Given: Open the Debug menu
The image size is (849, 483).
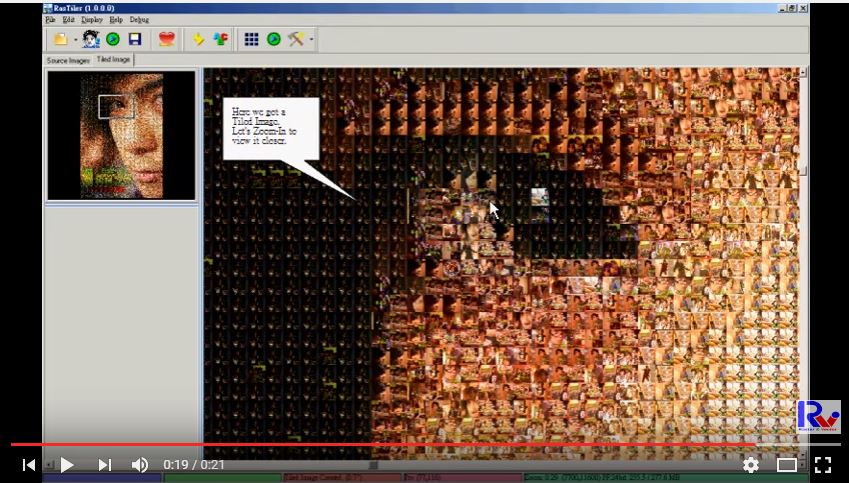Looking at the screenshot, I should (139, 19).
